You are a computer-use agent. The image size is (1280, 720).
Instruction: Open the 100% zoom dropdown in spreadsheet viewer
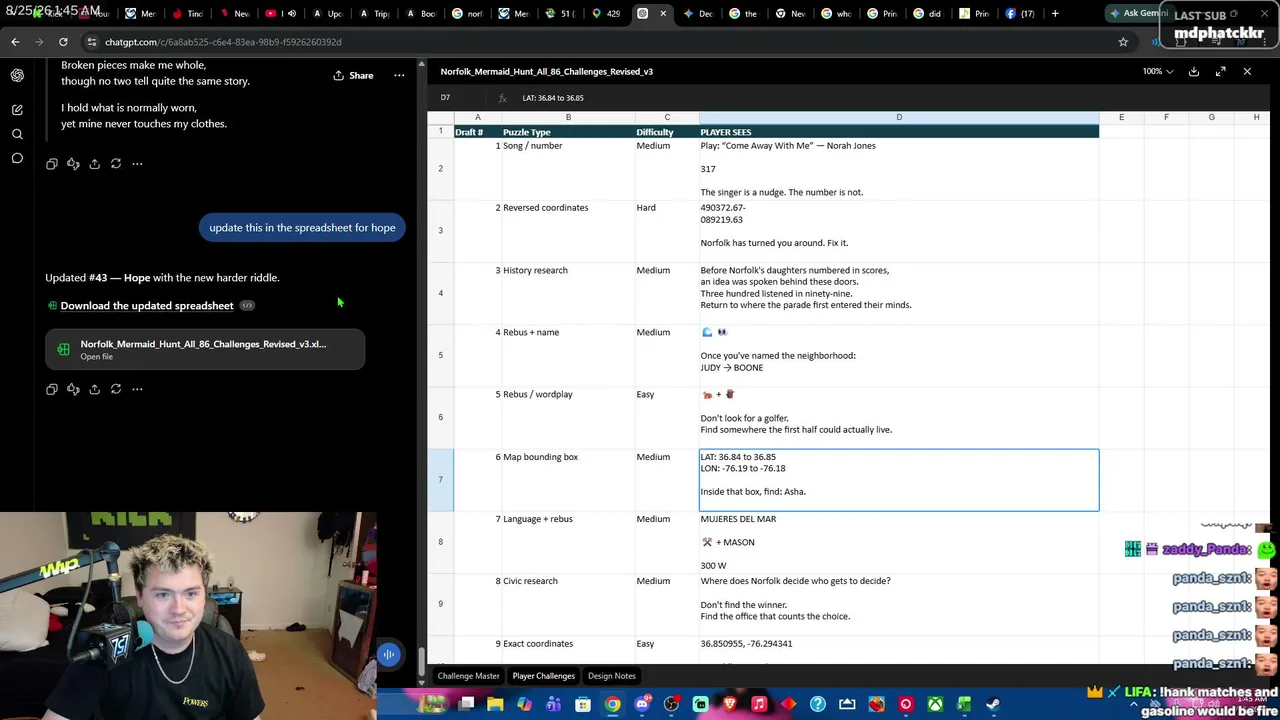coord(1158,72)
